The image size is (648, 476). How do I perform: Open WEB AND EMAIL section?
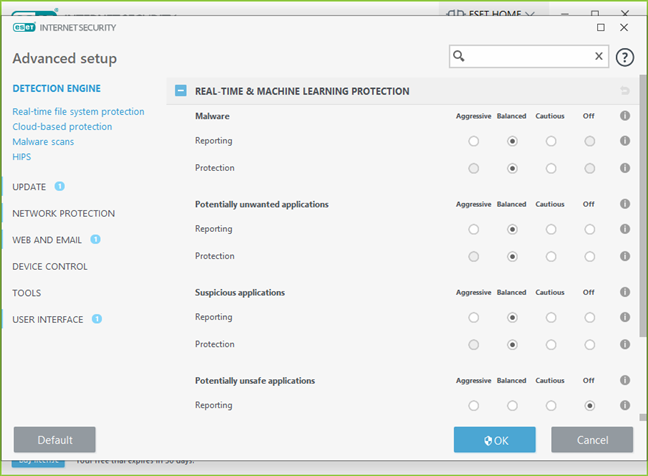[x=47, y=240]
